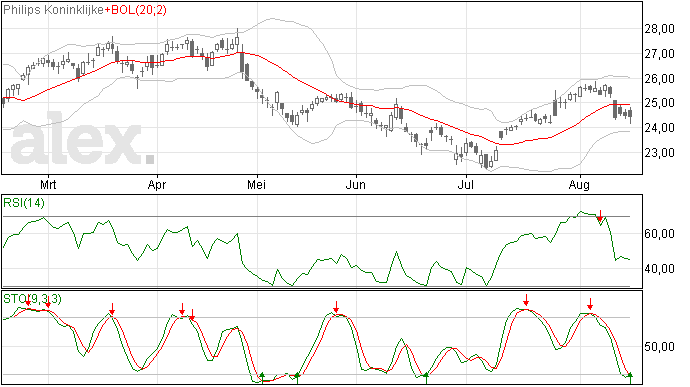The height and width of the screenshot is (387, 690).
Task: Click the red sell arrow on RSI panel
Action: point(600,216)
